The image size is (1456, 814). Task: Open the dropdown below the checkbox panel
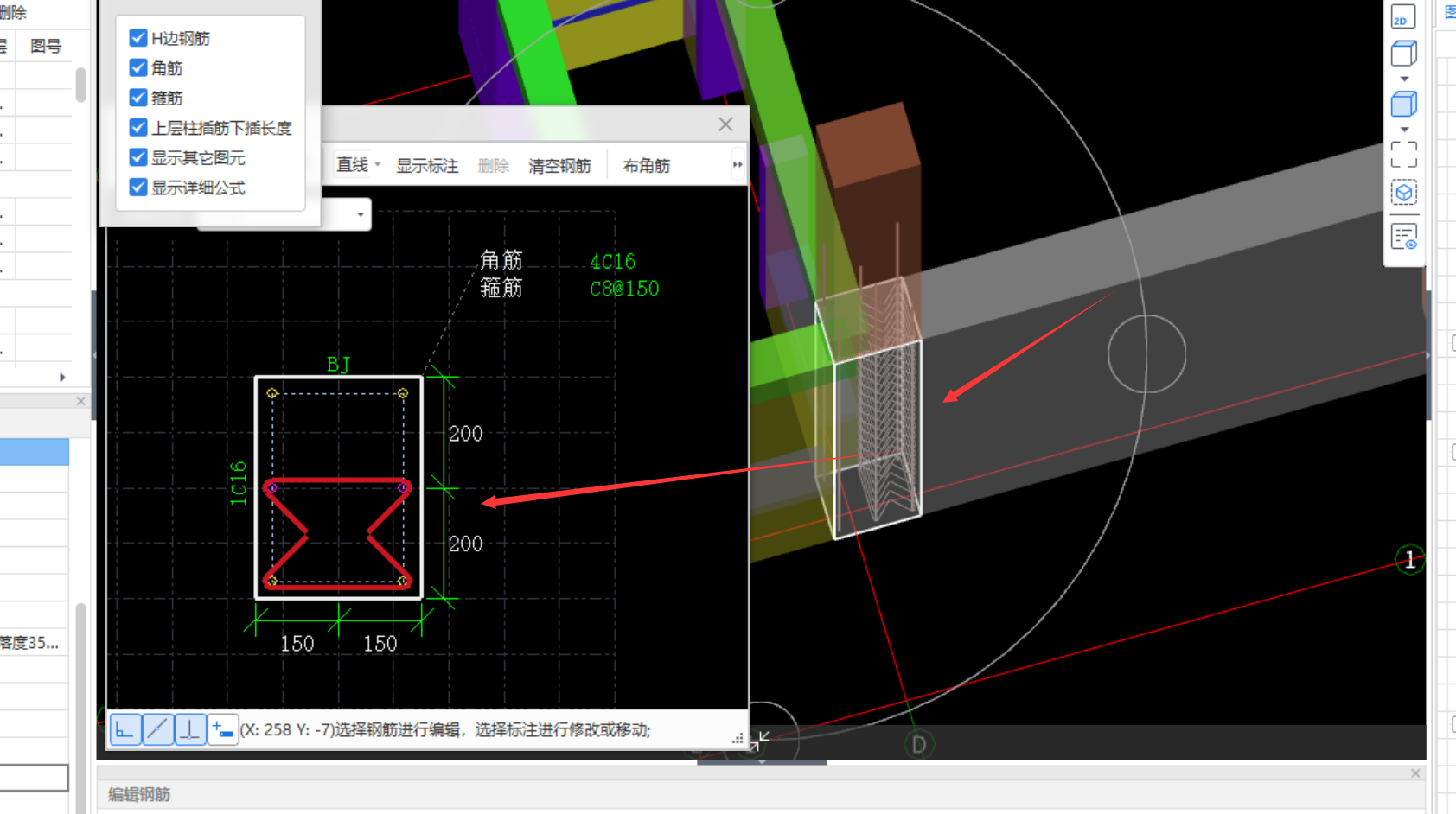point(361,214)
